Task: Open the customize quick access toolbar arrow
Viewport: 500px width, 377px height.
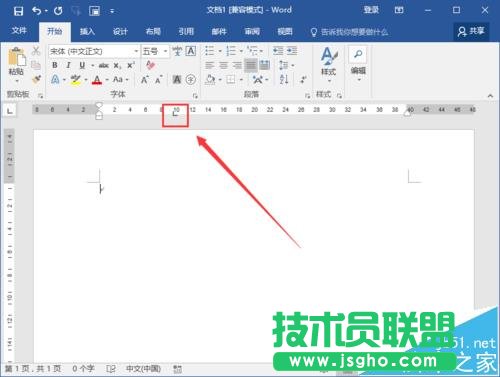Action: coord(112,12)
